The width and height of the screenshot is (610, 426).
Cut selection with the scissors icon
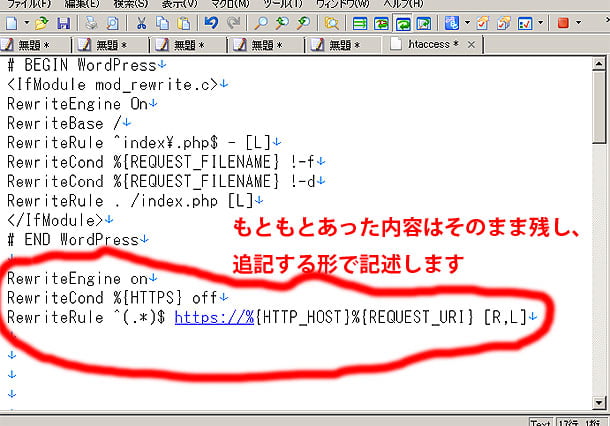(140, 22)
